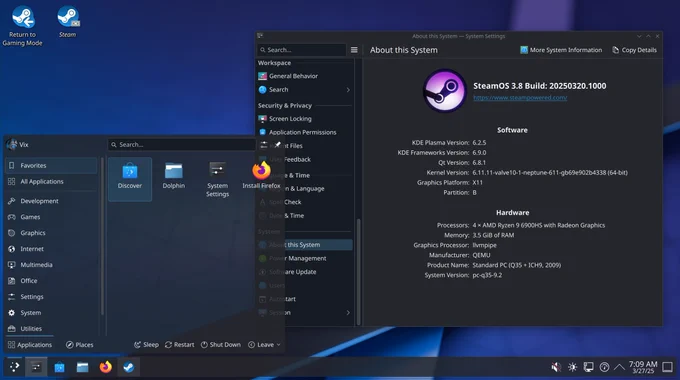Click the muted volume tray icon
This screenshot has width=680, height=380.
coord(556,367)
